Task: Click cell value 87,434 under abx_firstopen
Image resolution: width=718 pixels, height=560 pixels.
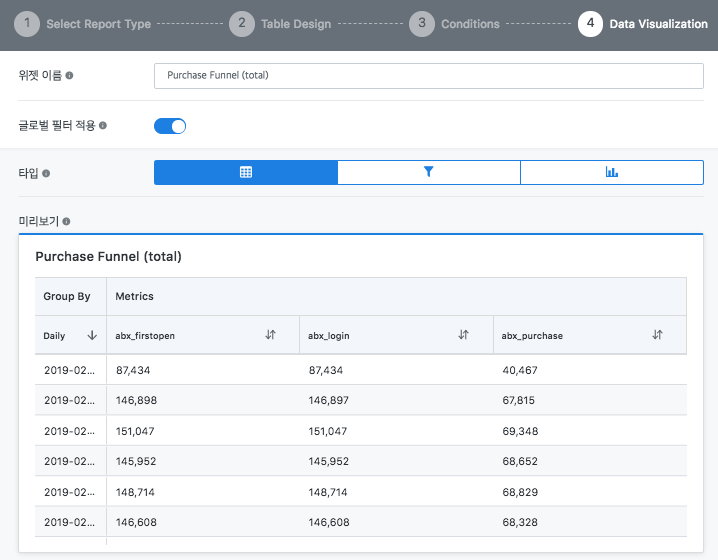Action: 133,370
